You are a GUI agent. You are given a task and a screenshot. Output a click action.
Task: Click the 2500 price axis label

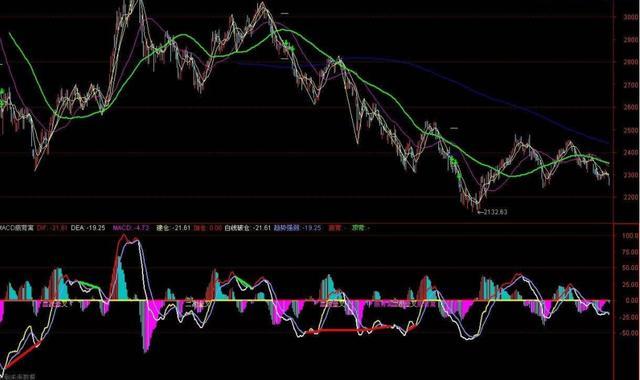631,130
